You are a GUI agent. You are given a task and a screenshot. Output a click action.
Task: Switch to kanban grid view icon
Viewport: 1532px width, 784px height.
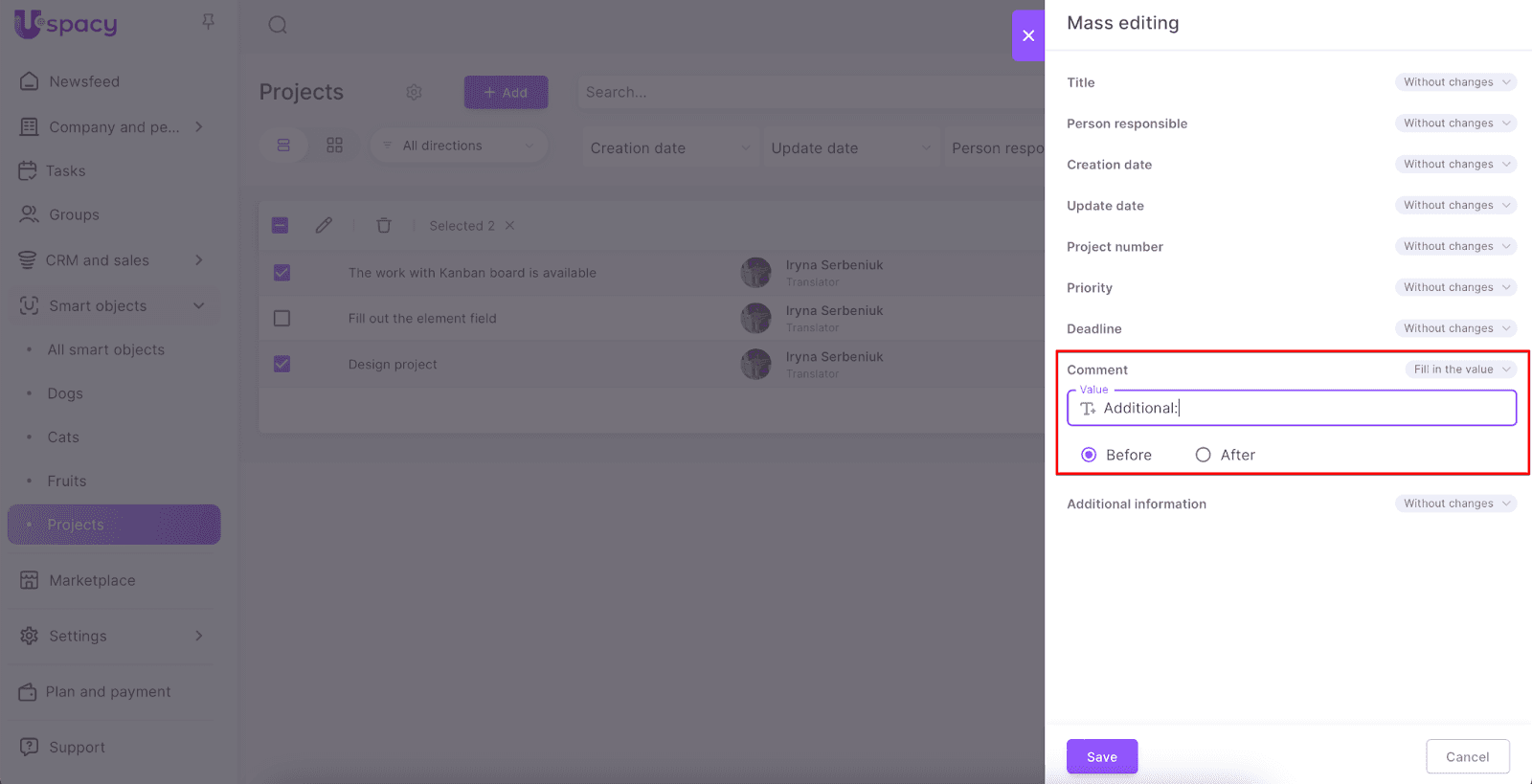(334, 146)
